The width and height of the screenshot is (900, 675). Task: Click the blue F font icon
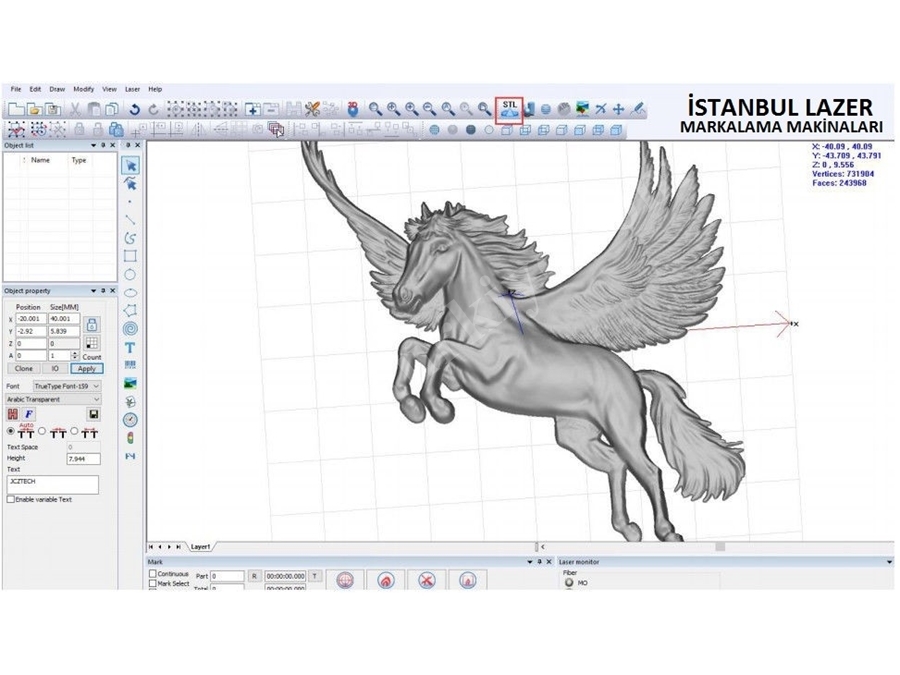(29, 414)
